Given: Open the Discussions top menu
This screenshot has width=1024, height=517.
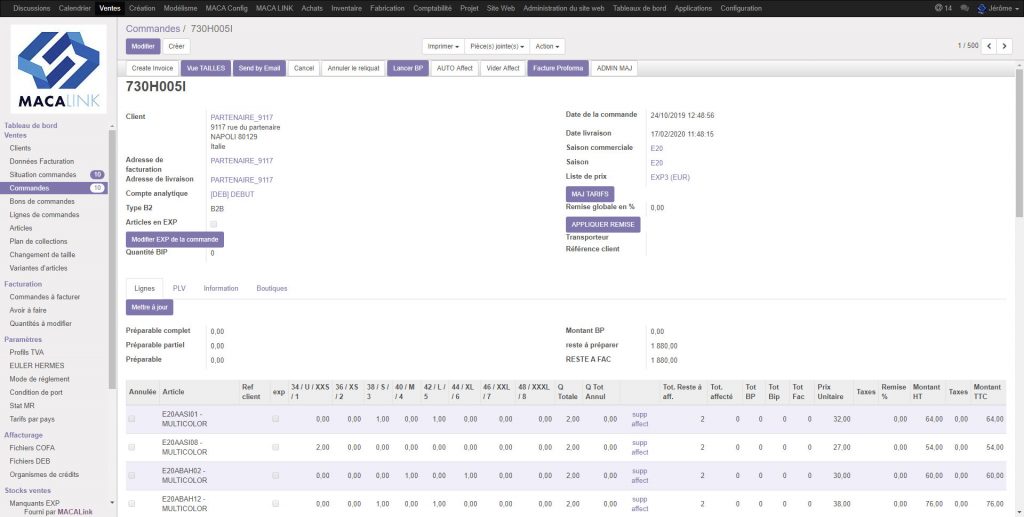Looking at the screenshot, I should pos(31,8).
